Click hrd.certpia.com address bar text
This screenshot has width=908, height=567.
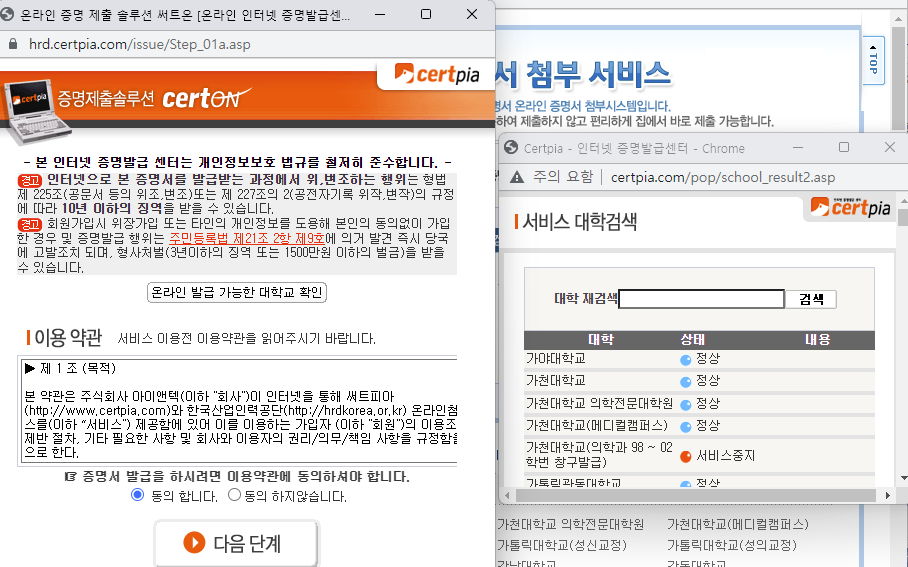pyautogui.click(x=140, y=44)
